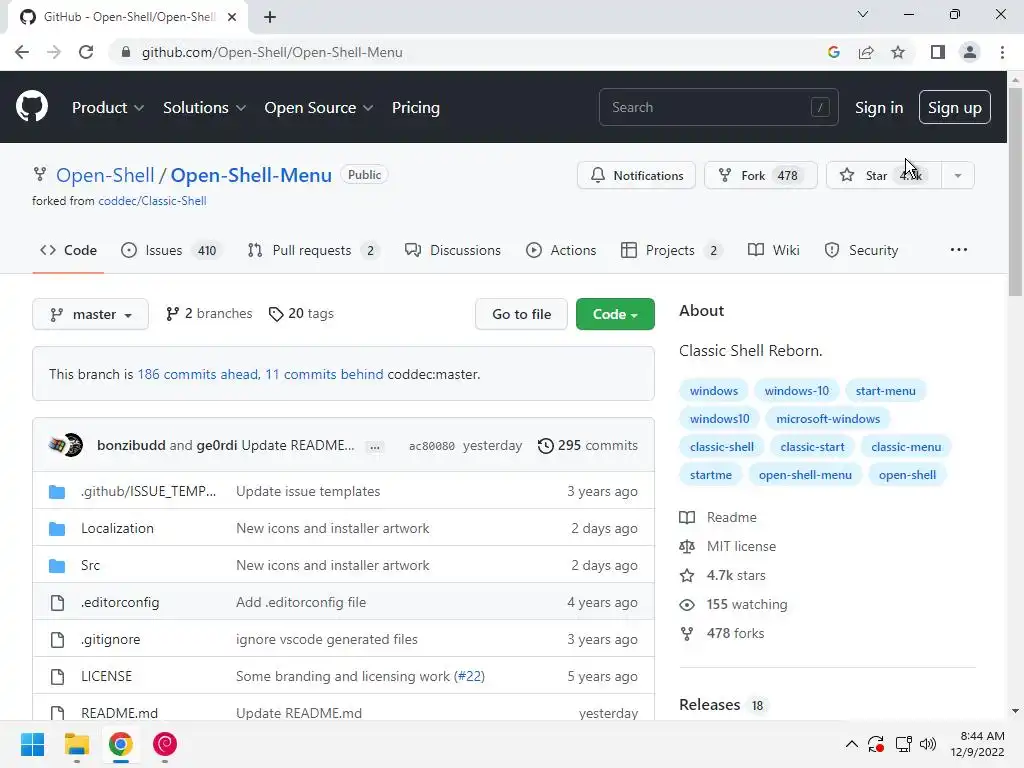Close the GitHub browser tab
The height and width of the screenshot is (768, 1024).
tap(232, 17)
